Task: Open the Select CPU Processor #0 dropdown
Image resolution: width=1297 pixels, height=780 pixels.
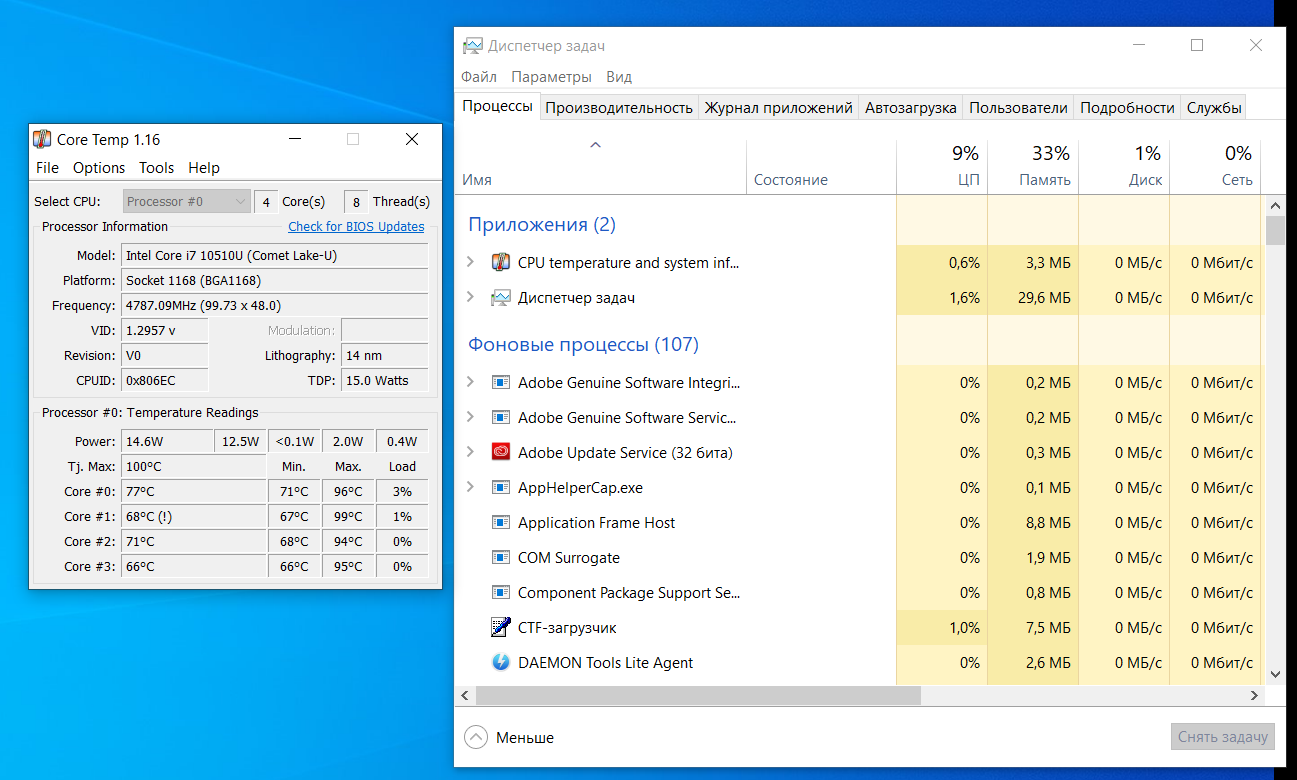Action: pyautogui.click(x=186, y=202)
